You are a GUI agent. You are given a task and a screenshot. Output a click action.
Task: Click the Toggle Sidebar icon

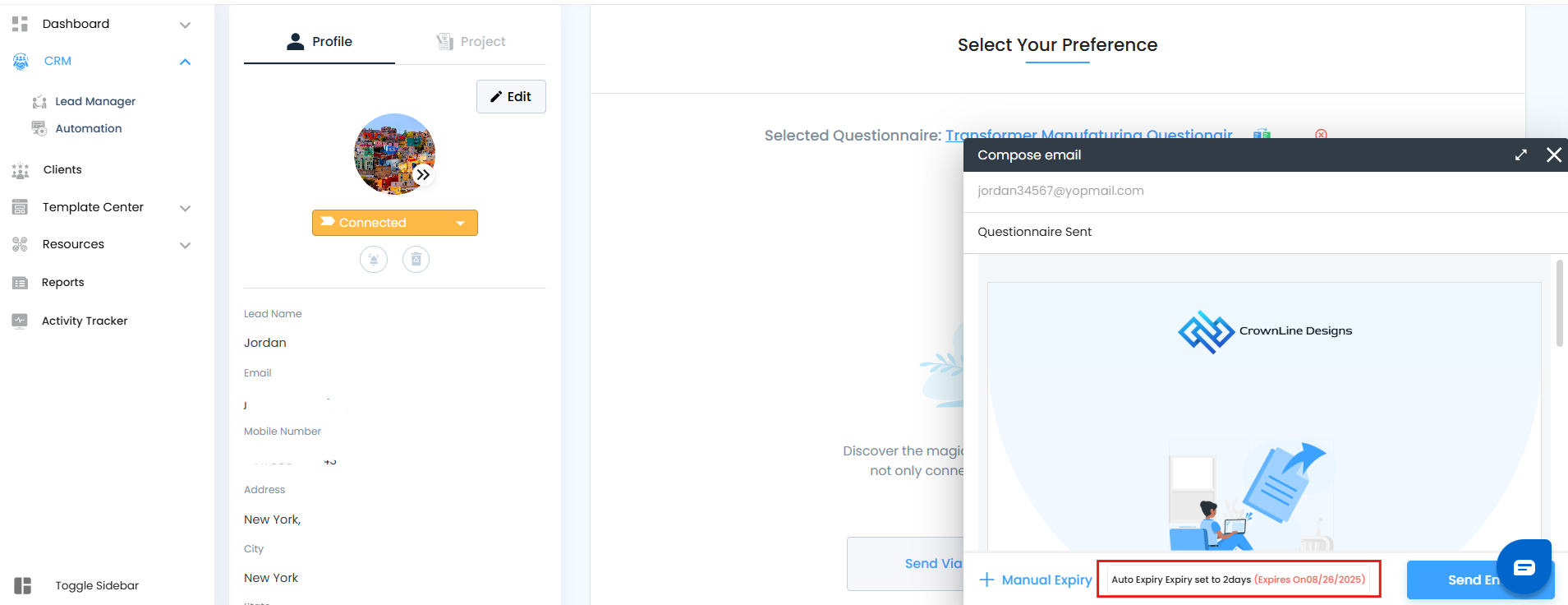click(x=22, y=585)
